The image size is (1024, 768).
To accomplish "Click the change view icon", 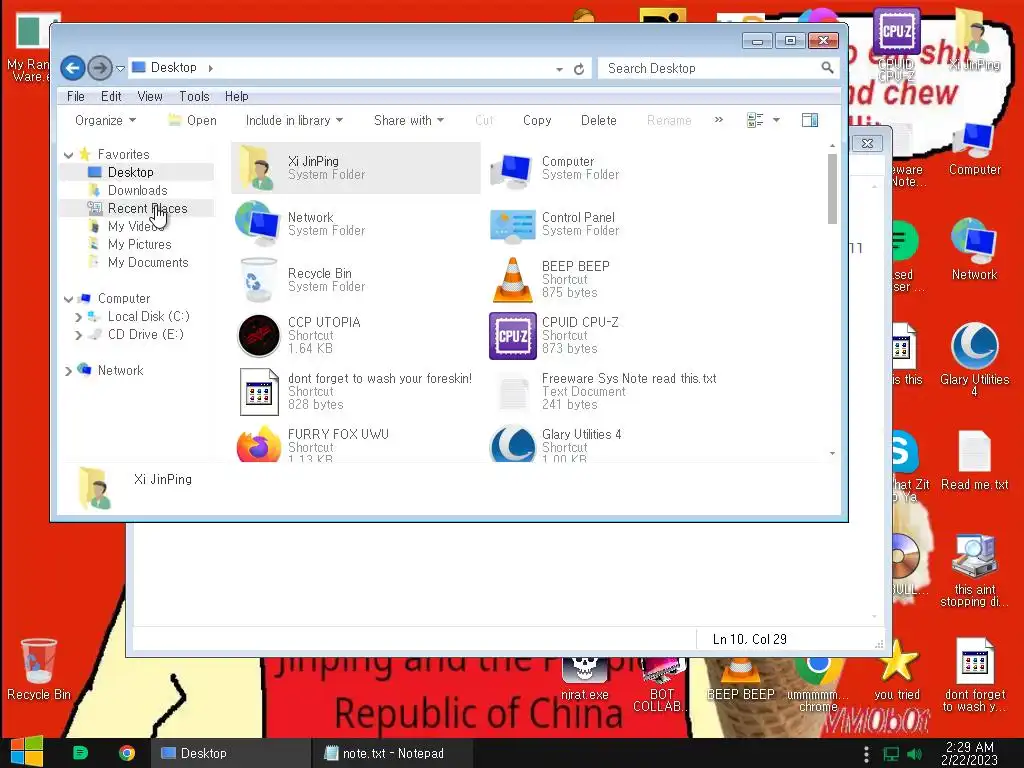I will tap(755, 120).
